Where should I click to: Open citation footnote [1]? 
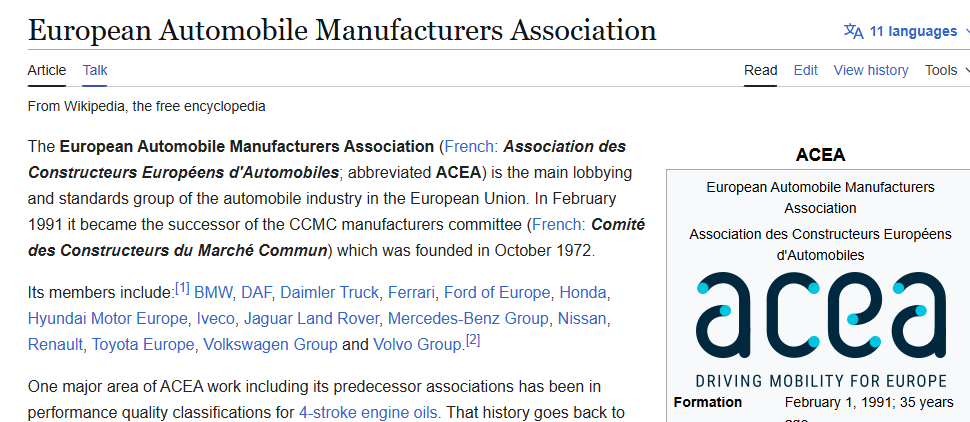[x=182, y=288]
